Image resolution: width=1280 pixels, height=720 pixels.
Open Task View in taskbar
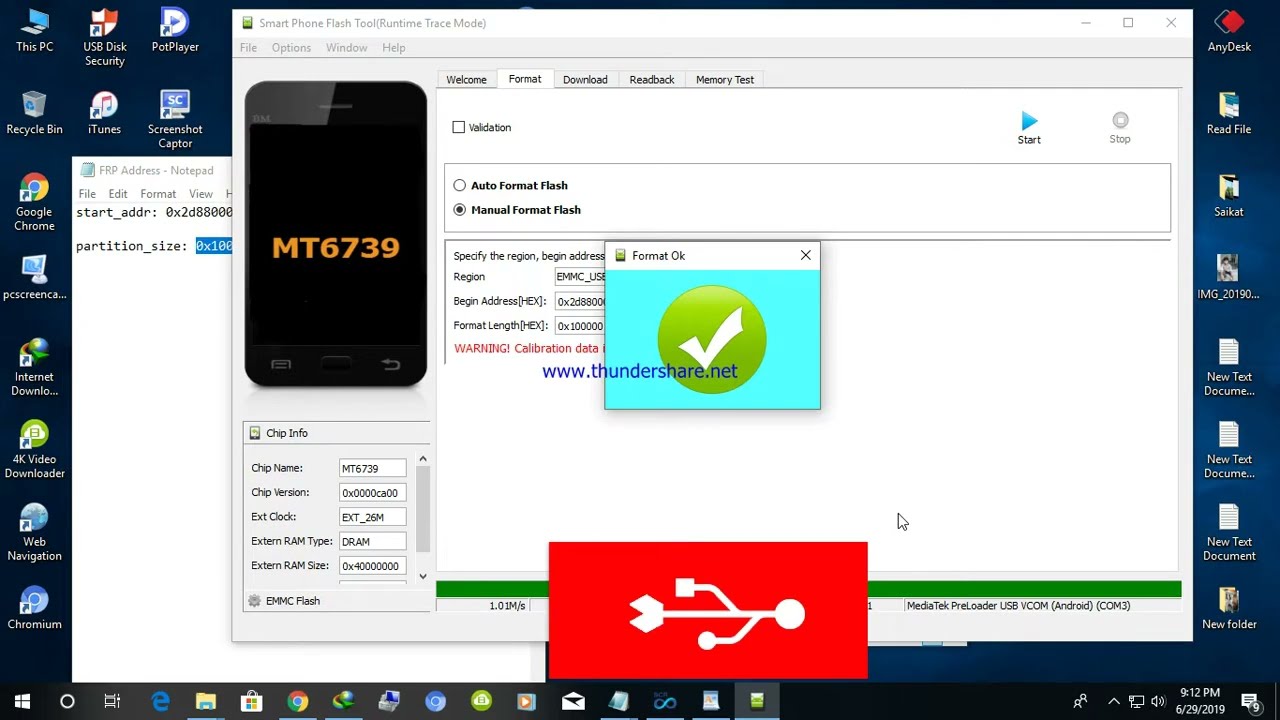coord(112,701)
